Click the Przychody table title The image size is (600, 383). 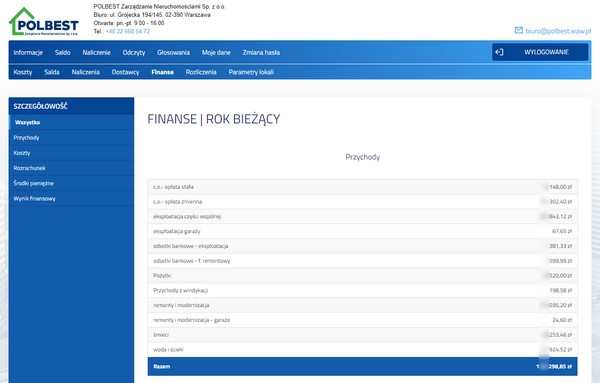[362, 157]
